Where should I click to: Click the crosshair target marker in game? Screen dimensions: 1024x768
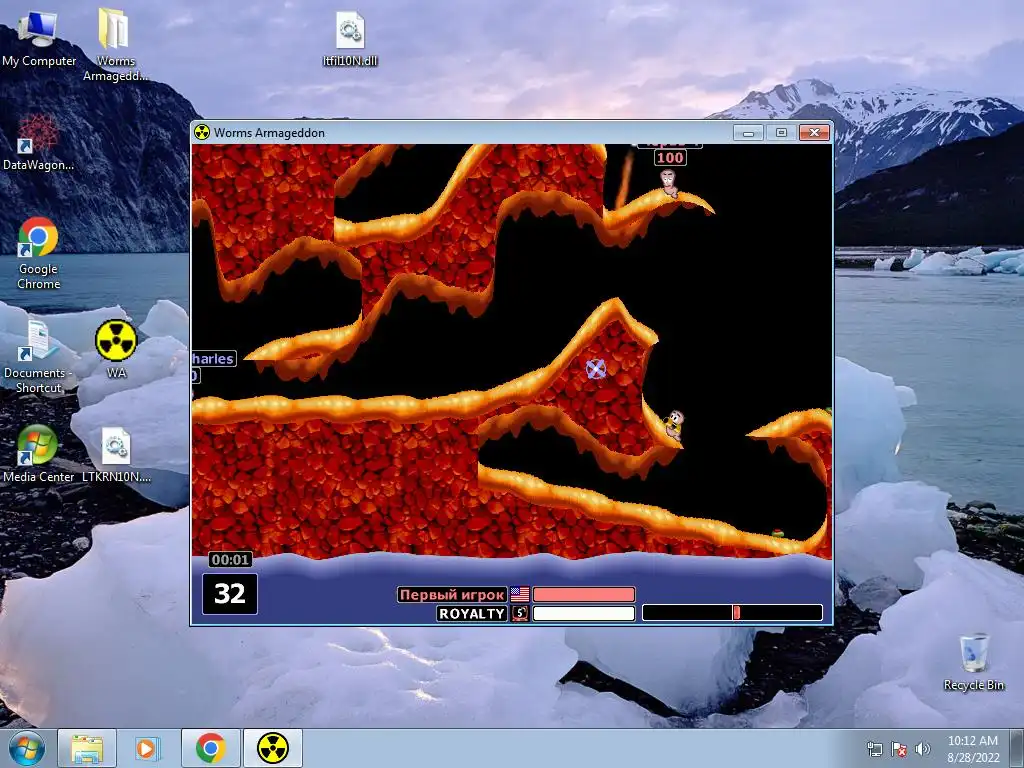click(x=596, y=369)
